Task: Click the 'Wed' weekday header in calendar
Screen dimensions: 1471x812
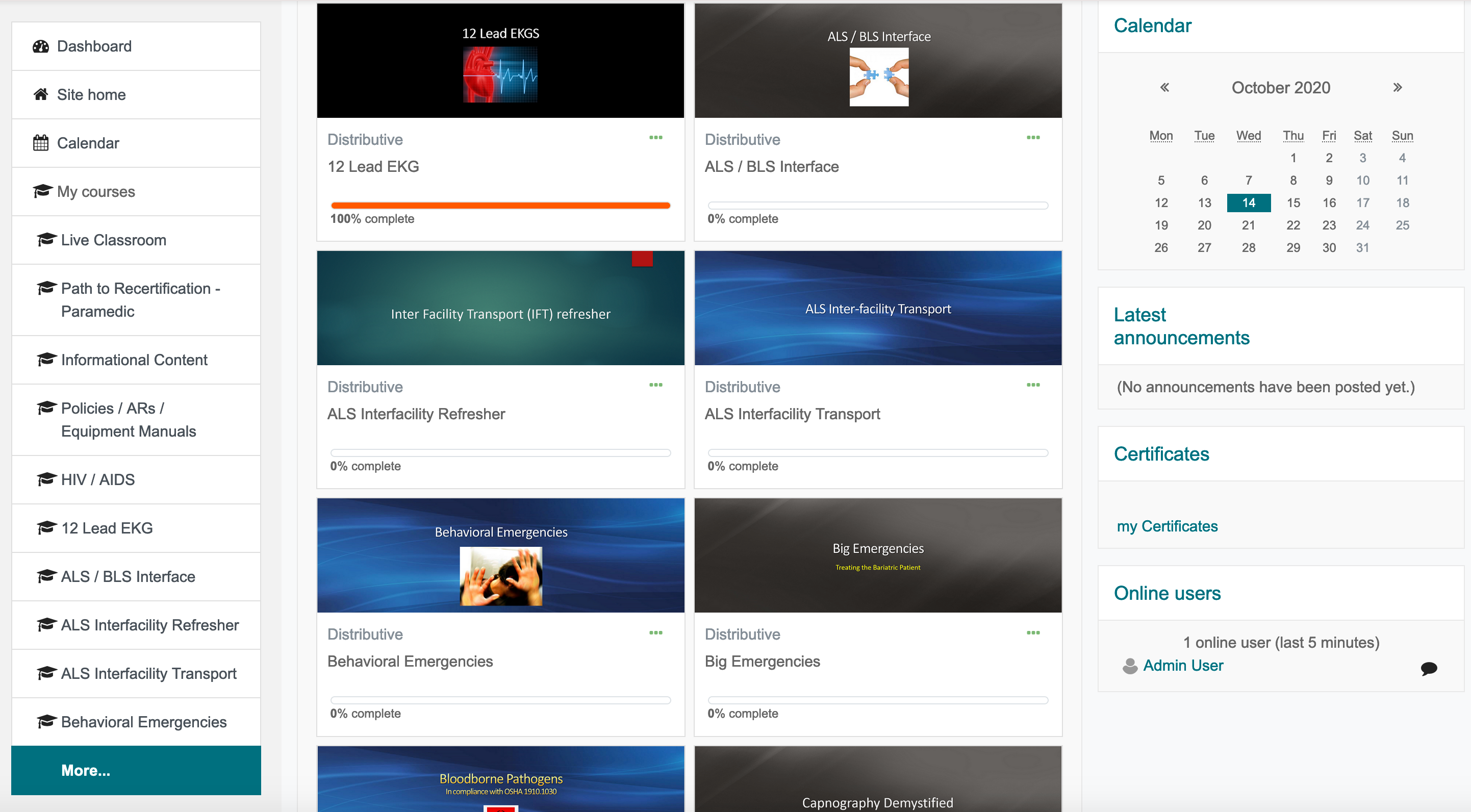Action: pos(1248,135)
